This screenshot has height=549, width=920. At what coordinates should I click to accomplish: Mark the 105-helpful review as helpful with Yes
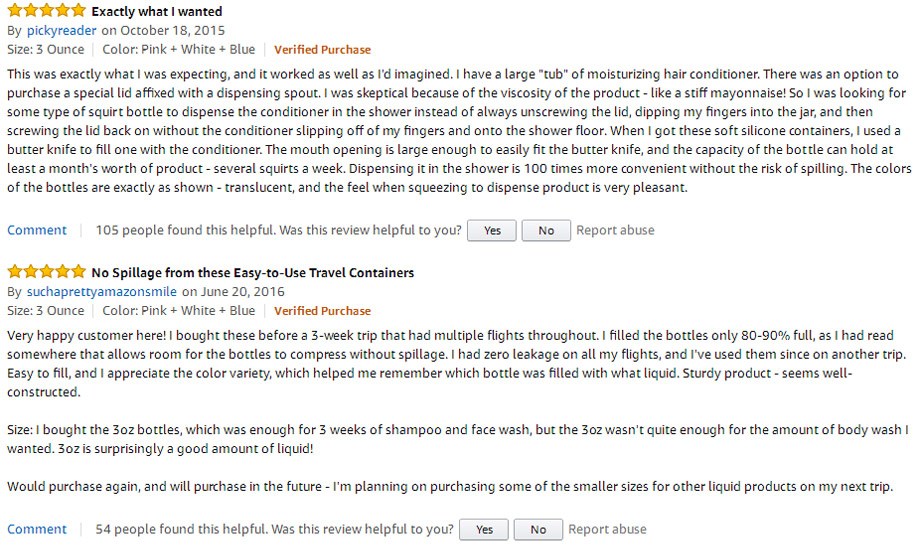point(492,231)
